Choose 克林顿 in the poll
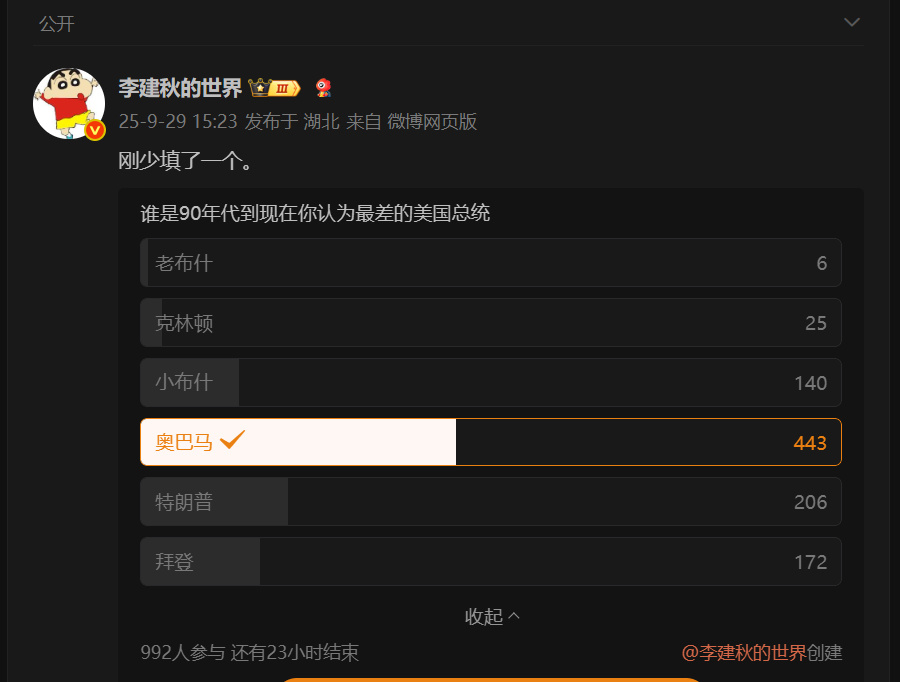Image resolution: width=900 pixels, height=682 pixels. [x=490, y=323]
